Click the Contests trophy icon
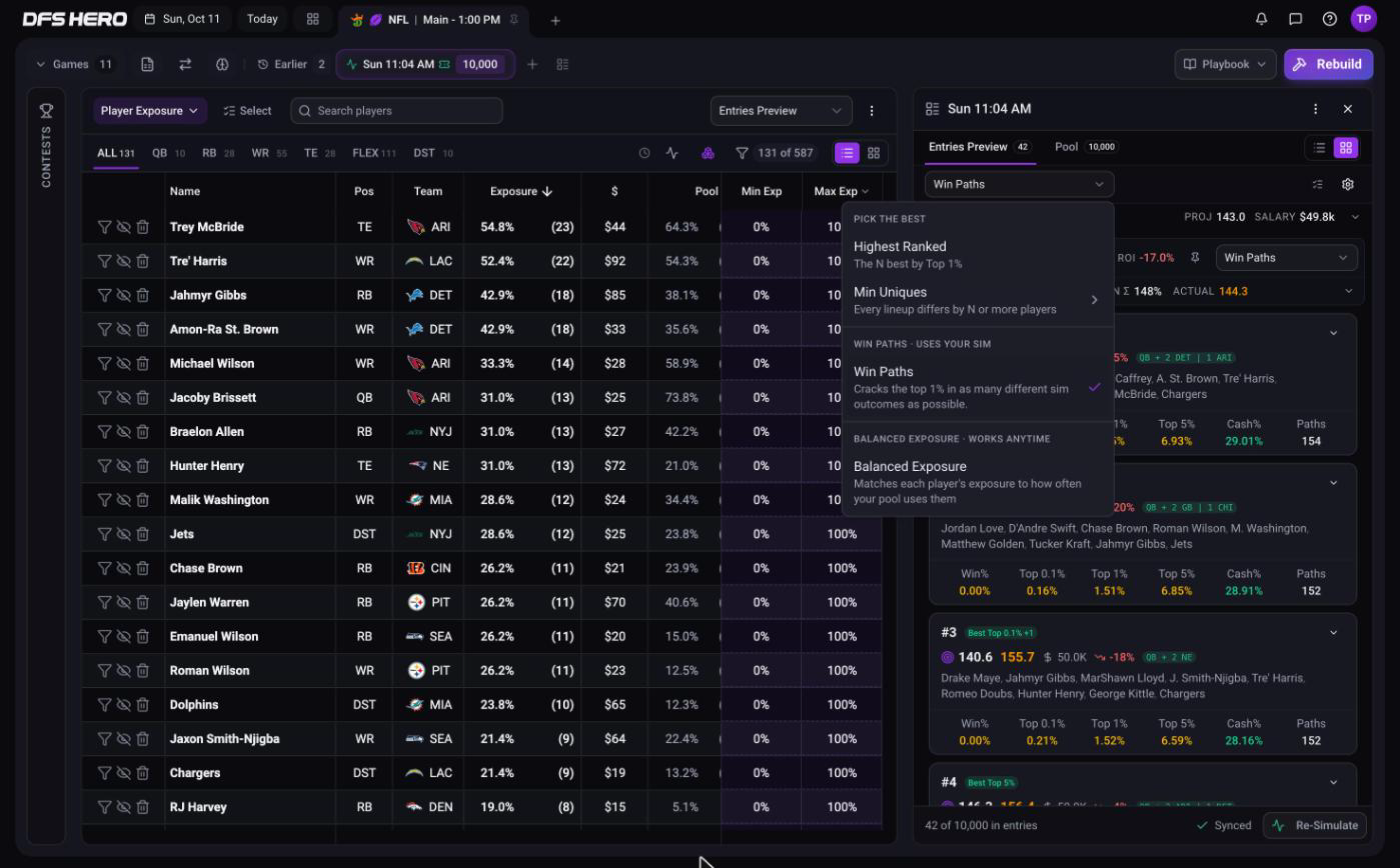The image size is (1400, 868). click(x=46, y=111)
